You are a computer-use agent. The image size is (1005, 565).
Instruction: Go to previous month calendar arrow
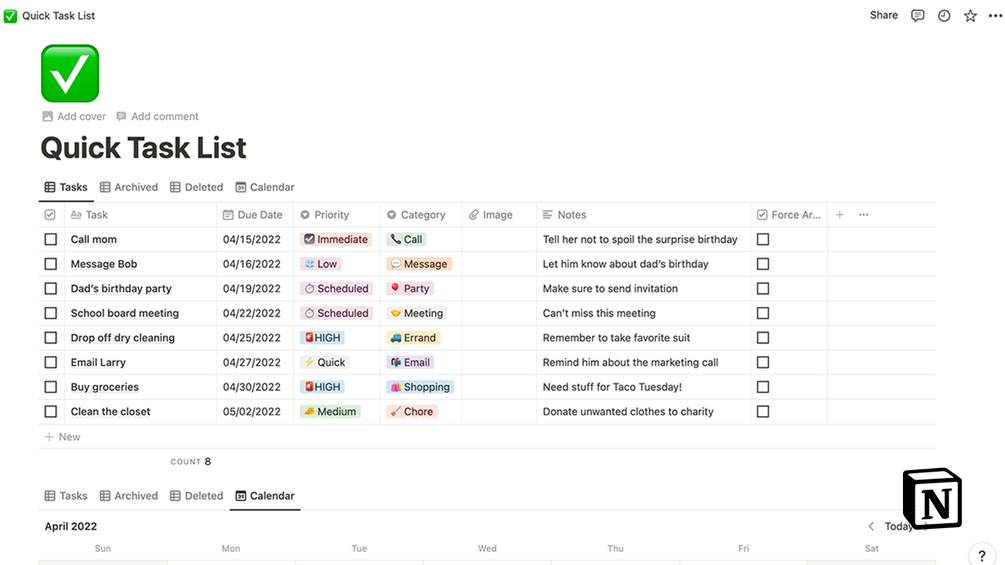point(871,526)
